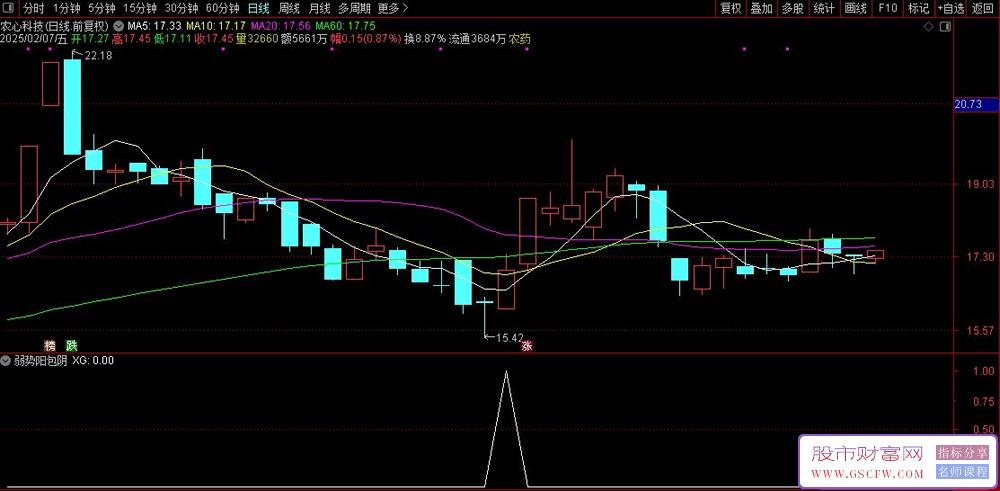Switch to 周线 weekly chart

[x=289, y=8]
